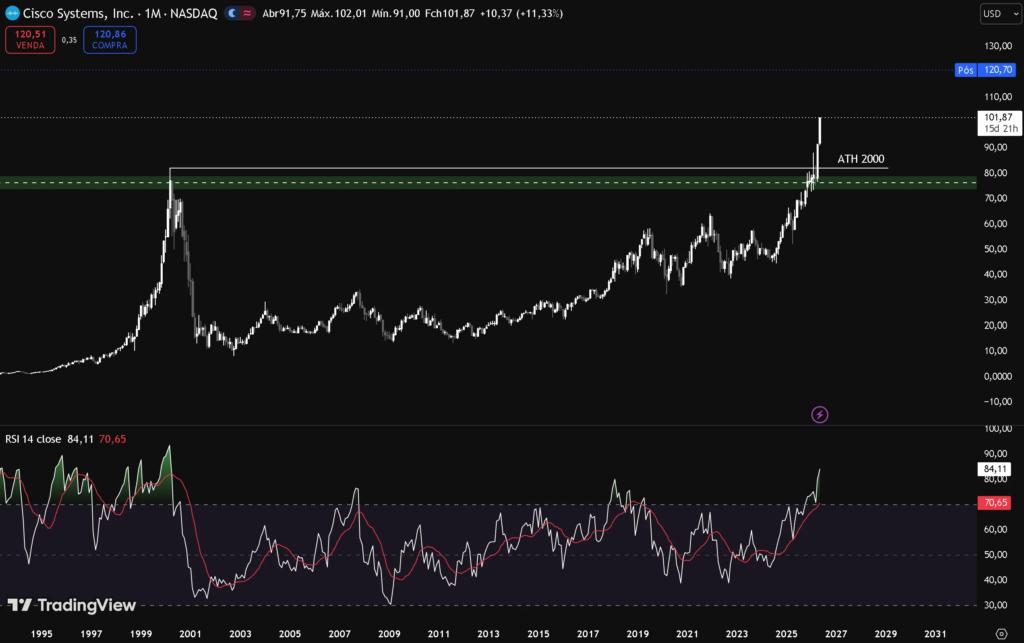Click the Mín.91,00 low value
Screen dimensions: 1024x643
click(396, 13)
